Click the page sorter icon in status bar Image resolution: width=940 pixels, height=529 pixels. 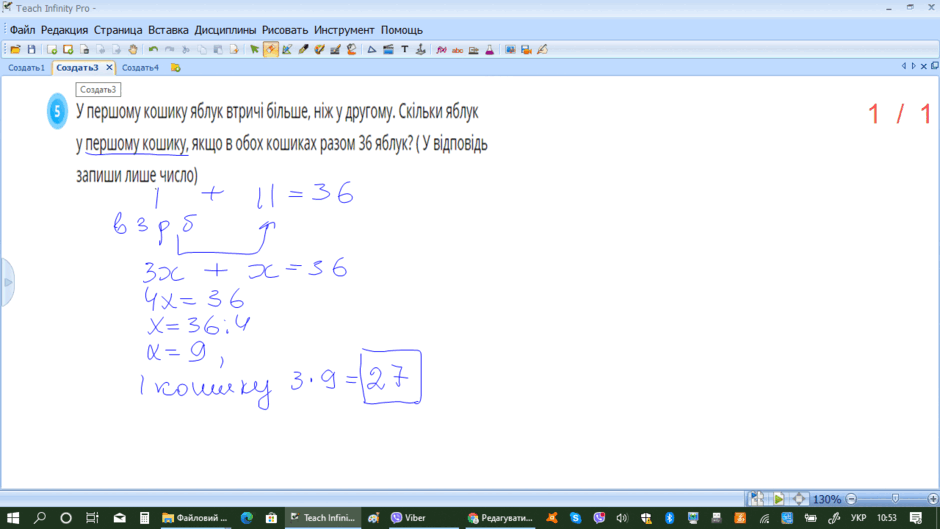(757, 498)
